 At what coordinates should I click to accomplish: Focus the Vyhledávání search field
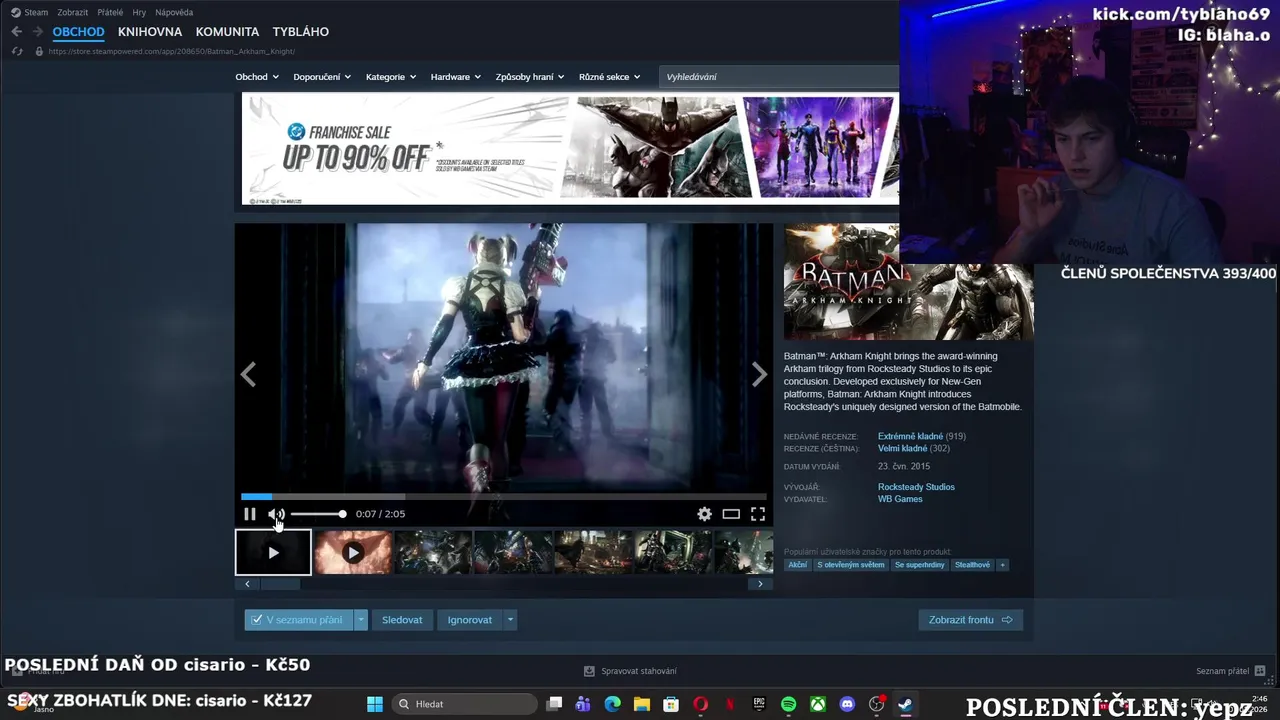tap(780, 77)
